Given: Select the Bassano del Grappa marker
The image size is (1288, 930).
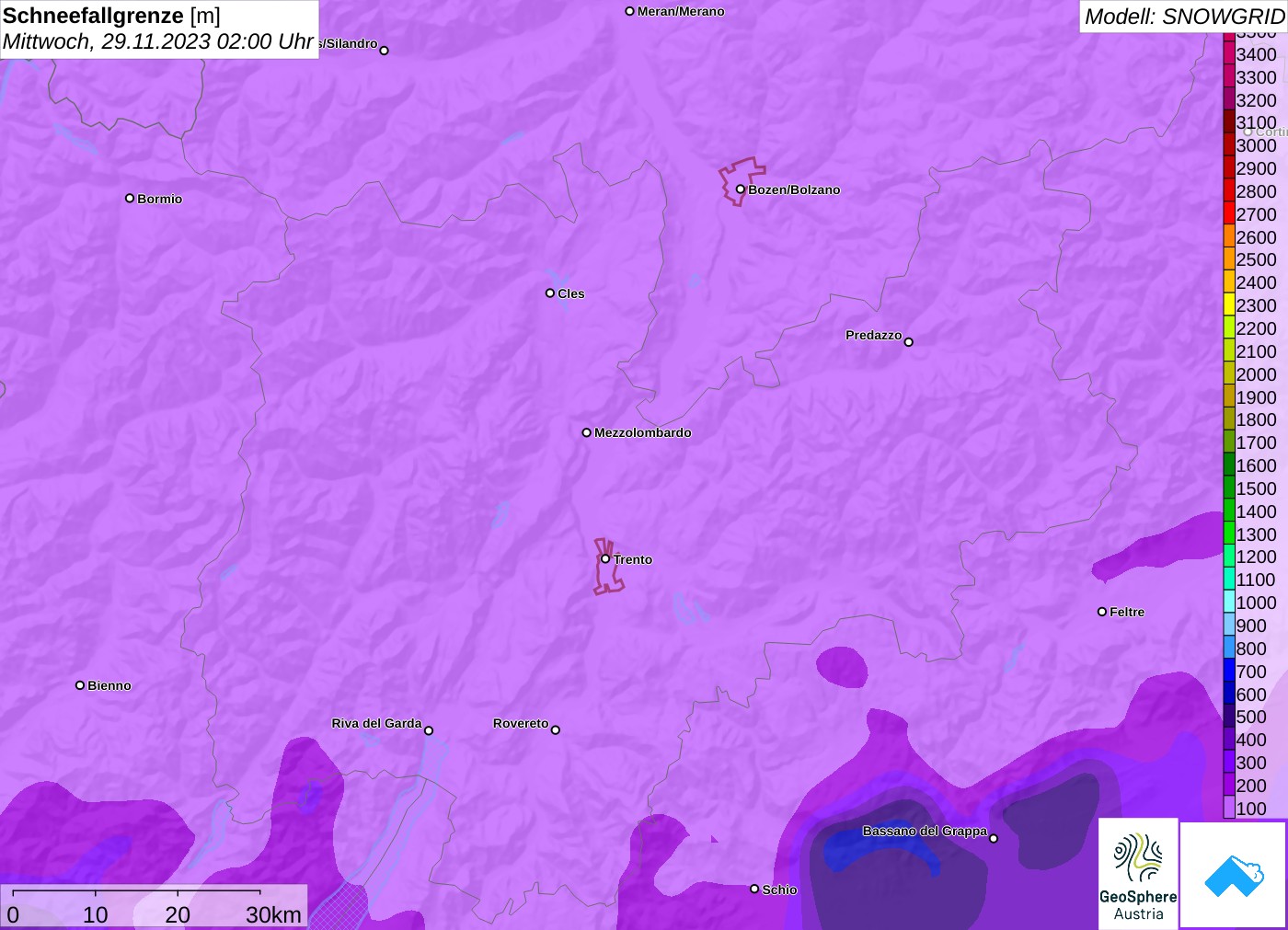Looking at the screenshot, I should [994, 838].
